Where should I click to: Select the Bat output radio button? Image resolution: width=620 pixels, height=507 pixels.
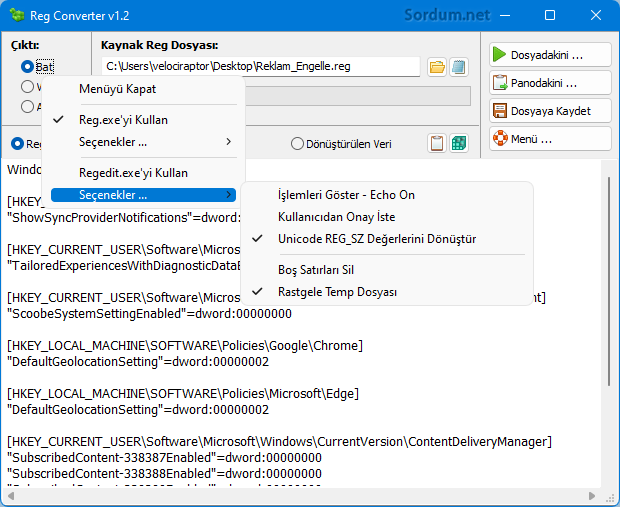28,67
